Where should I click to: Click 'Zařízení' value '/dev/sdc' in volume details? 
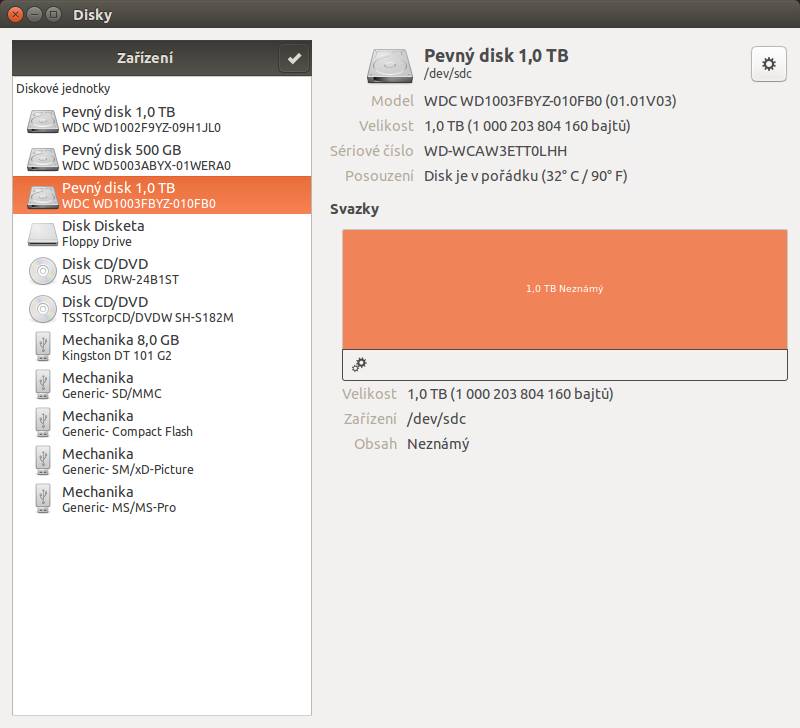click(x=436, y=419)
